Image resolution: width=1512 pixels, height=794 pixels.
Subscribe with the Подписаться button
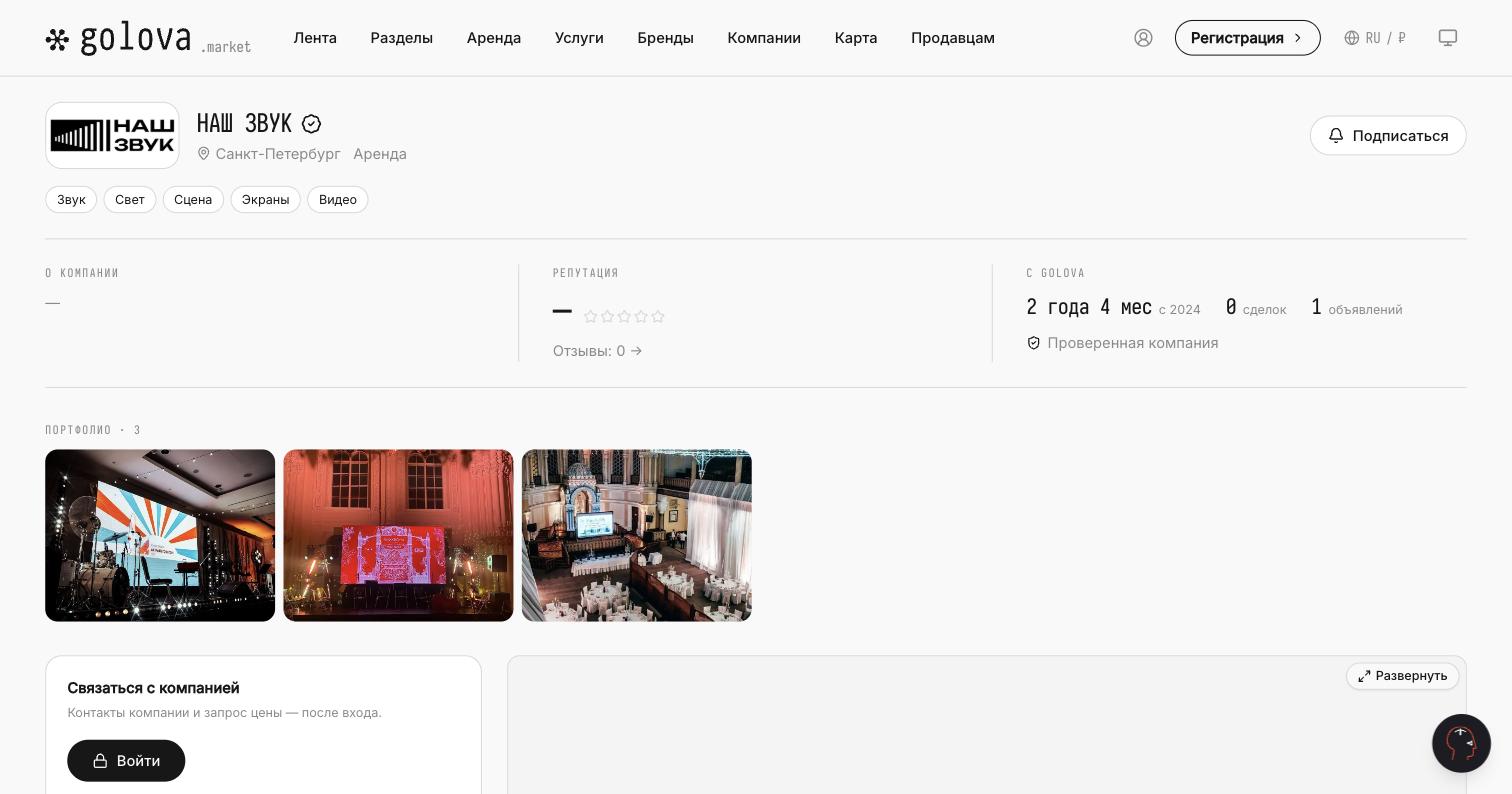coord(1388,136)
